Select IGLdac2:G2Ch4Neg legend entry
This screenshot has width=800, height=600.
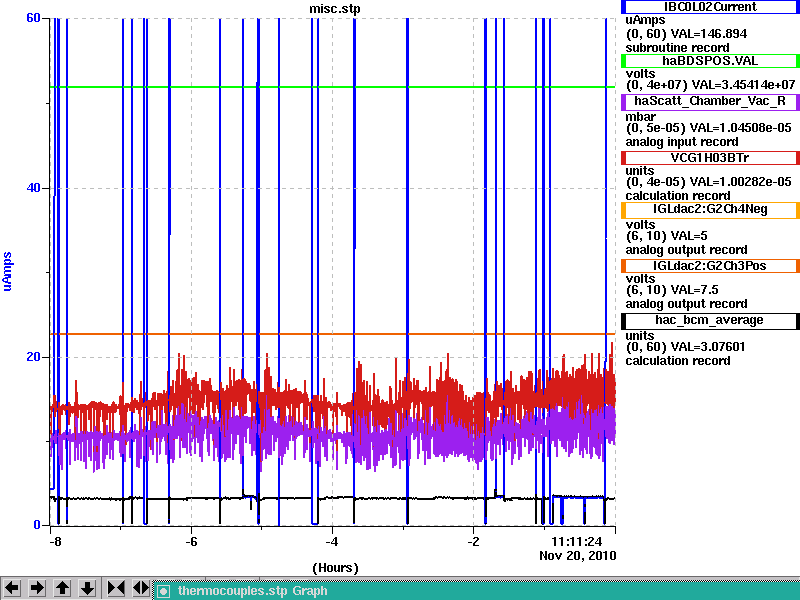(x=710, y=210)
